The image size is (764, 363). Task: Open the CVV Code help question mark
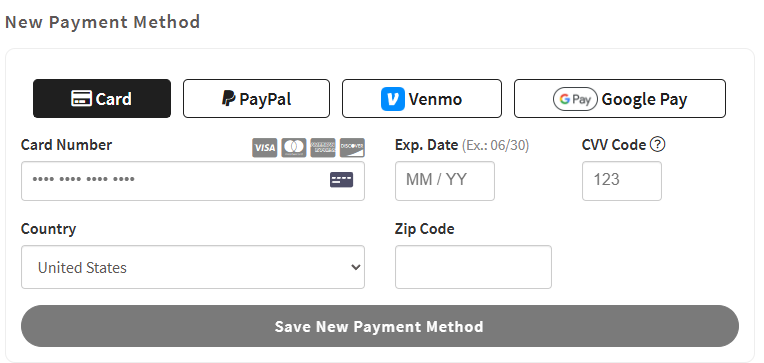[658, 144]
